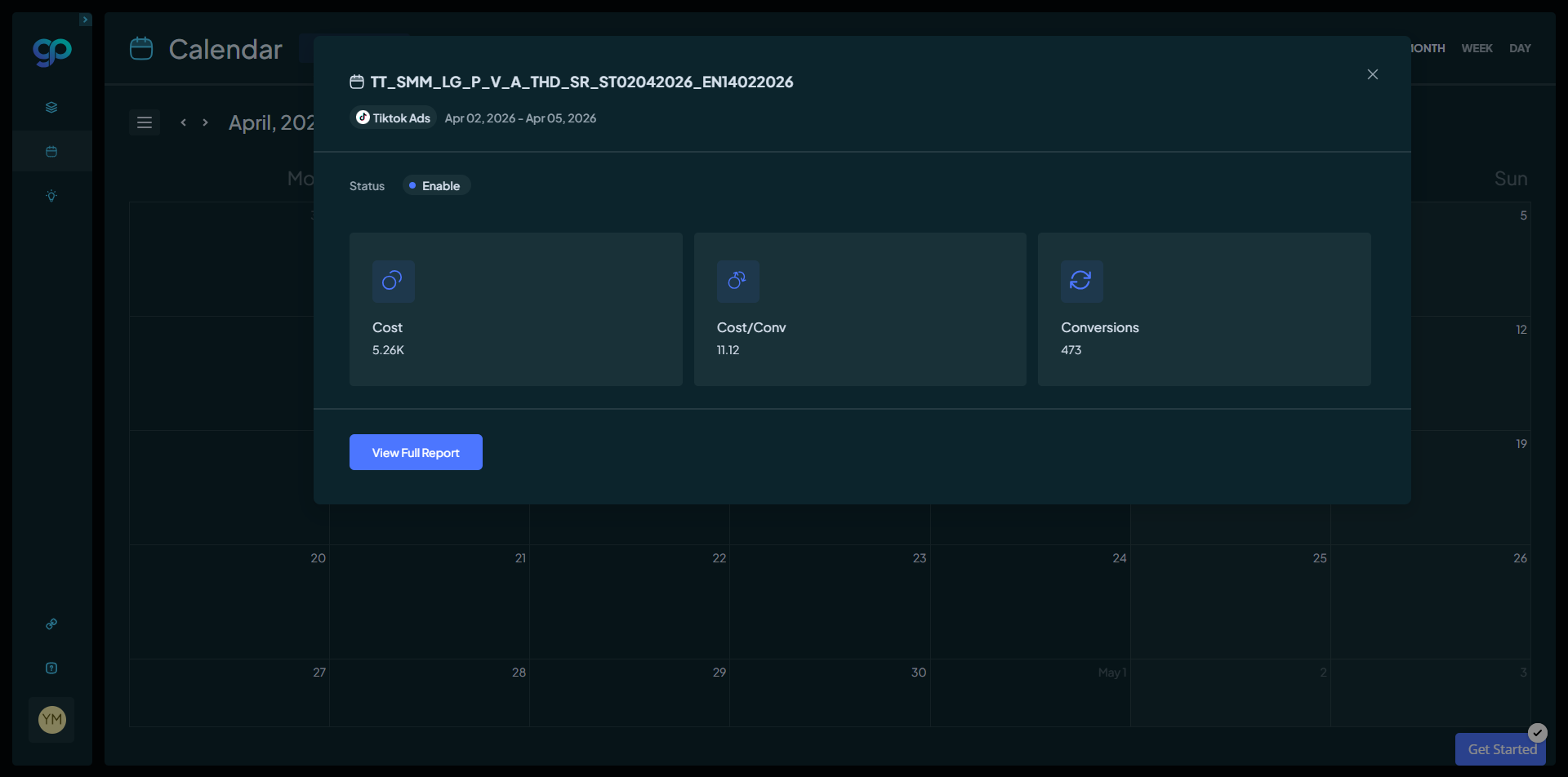The height and width of the screenshot is (777, 1568).
Task: Select day 24 in the calendar
Action: pos(1031,602)
